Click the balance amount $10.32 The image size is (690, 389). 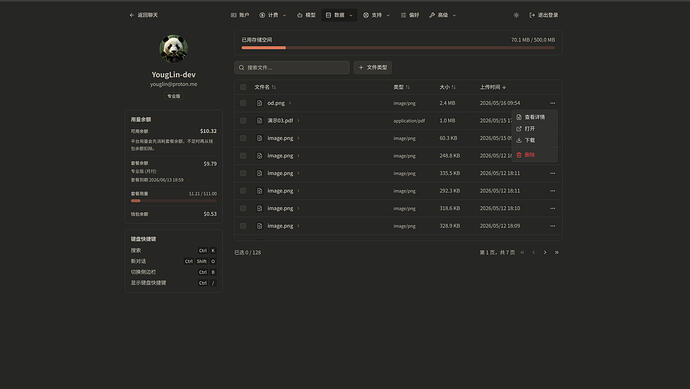208,131
